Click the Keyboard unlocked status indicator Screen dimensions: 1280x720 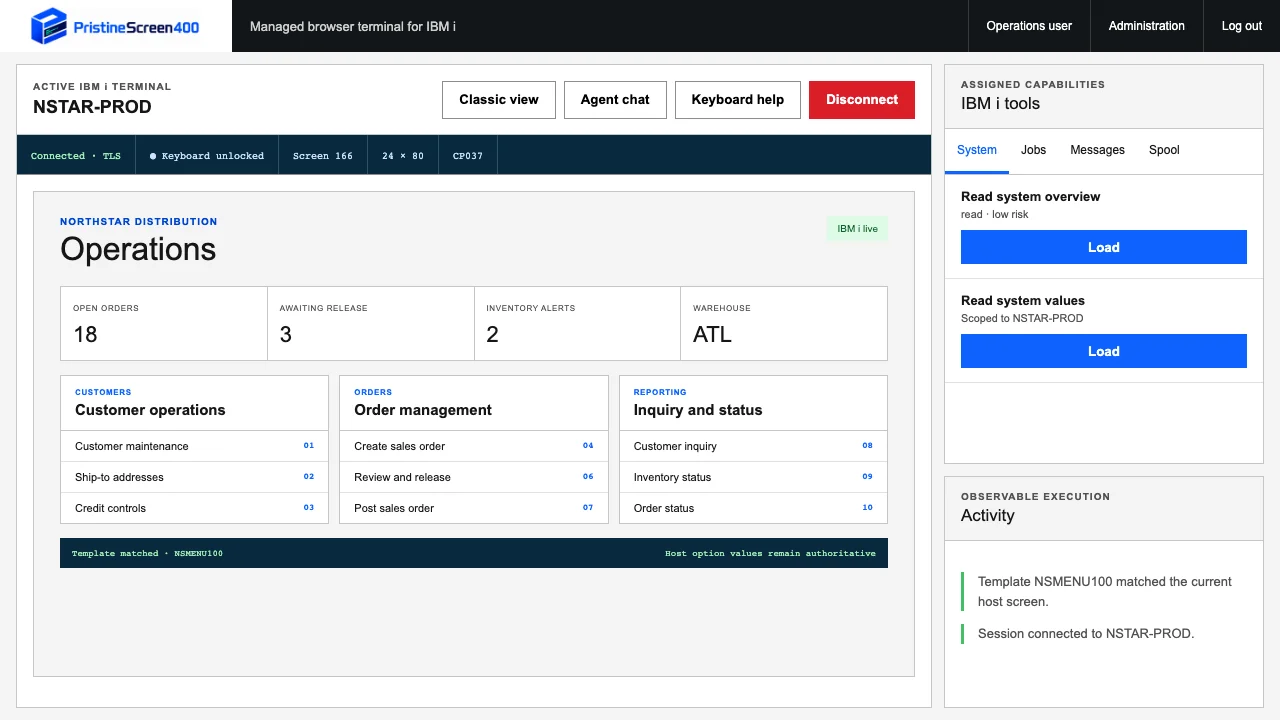(x=207, y=156)
